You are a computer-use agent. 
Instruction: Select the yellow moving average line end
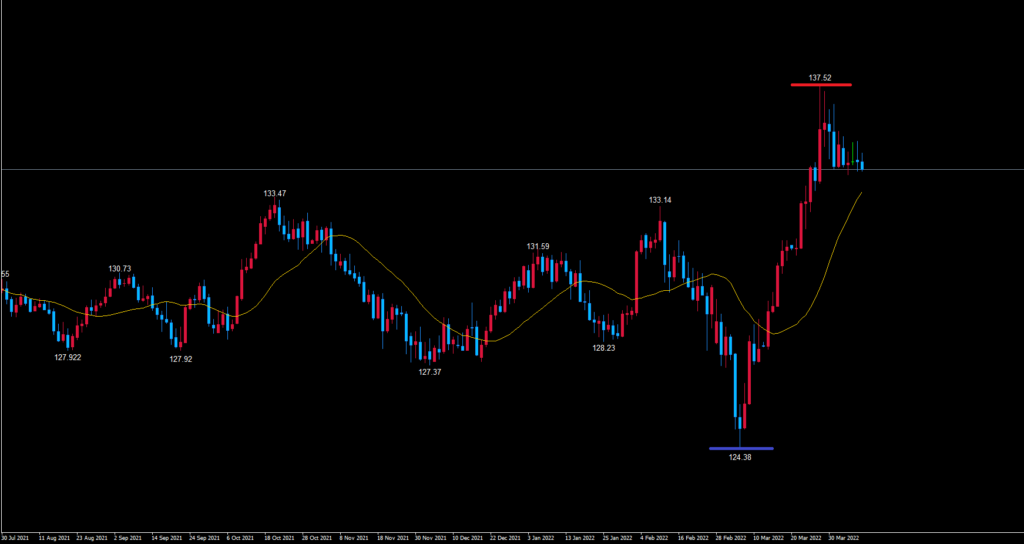(860, 193)
